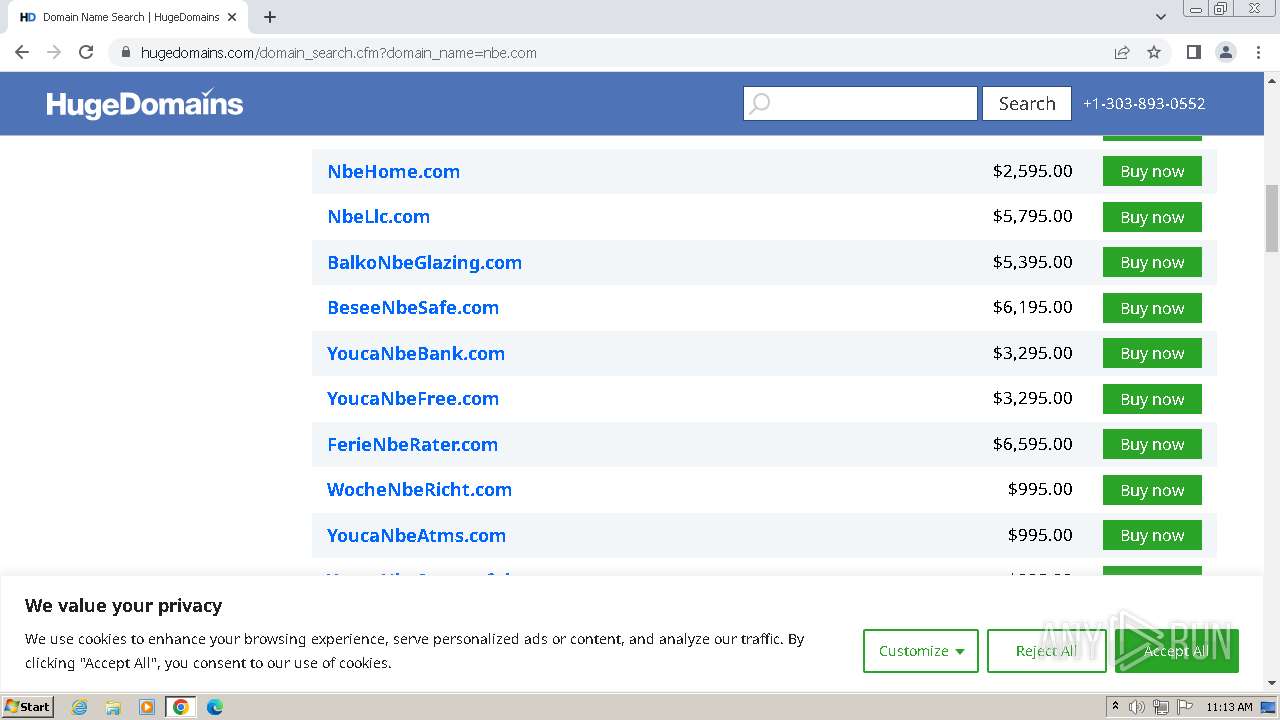The height and width of the screenshot is (720, 1280).
Task: Buy now for NbeLlc.com
Action: [x=1152, y=217]
